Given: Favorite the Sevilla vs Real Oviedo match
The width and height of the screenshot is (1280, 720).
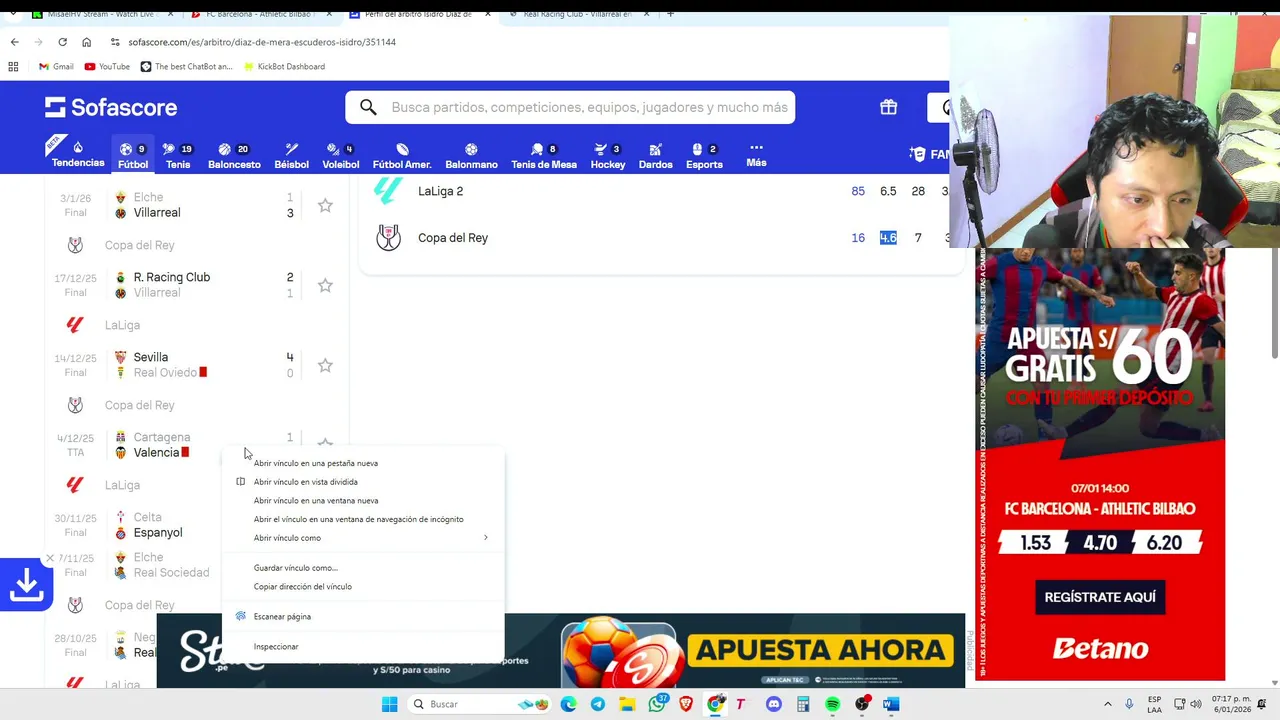Looking at the screenshot, I should tap(325, 365).
